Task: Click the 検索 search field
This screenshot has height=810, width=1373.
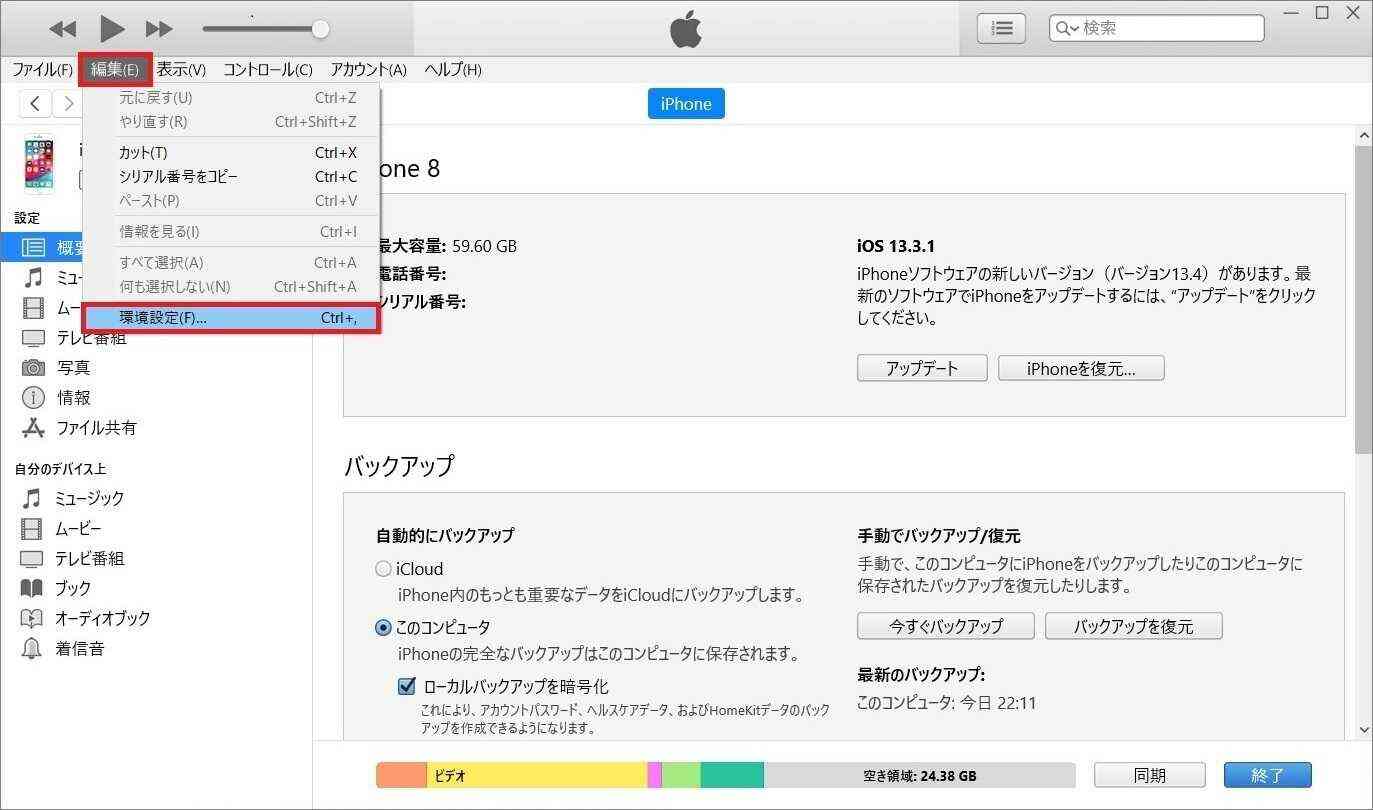Action: (x=1156, y=28)
